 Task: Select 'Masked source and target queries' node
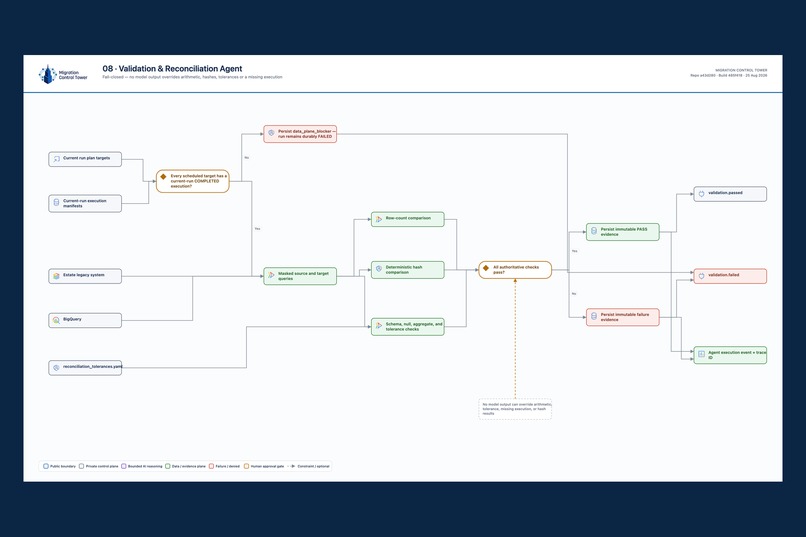click(300, 276)
